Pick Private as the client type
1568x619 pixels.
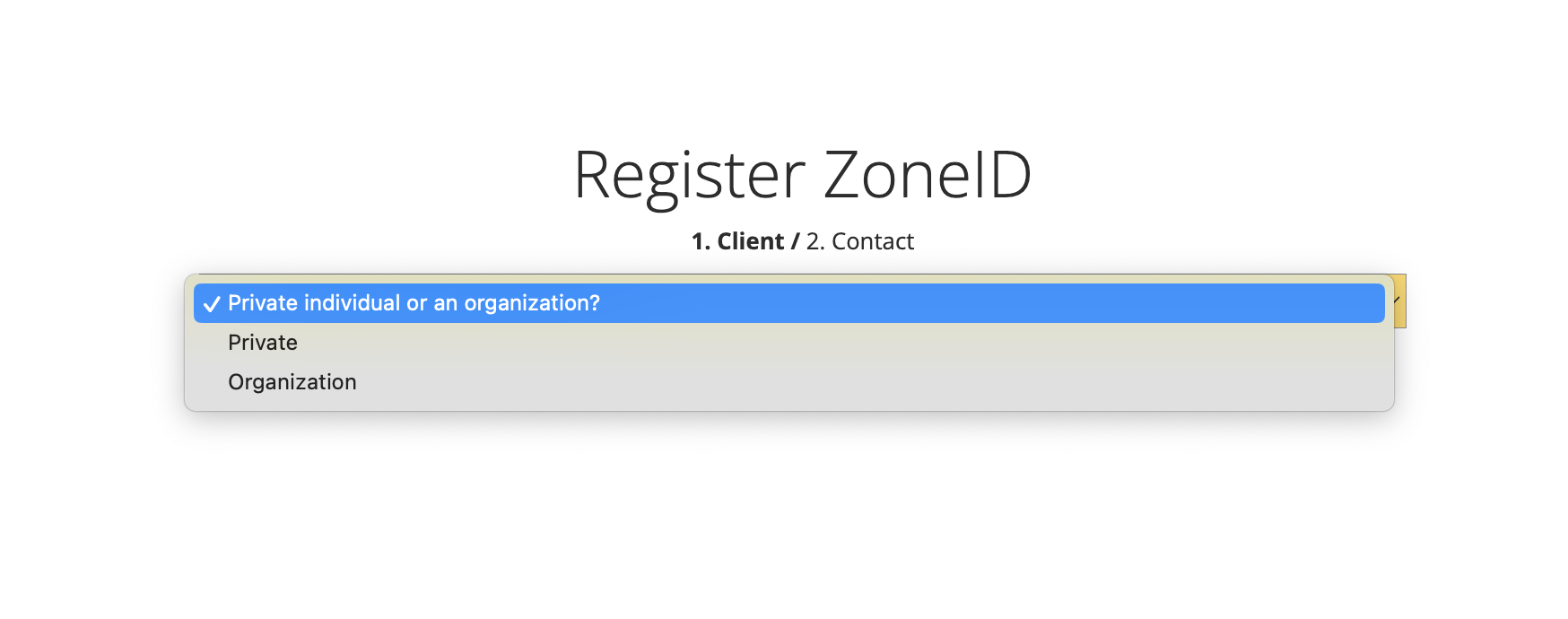click(x=789, y=343)
